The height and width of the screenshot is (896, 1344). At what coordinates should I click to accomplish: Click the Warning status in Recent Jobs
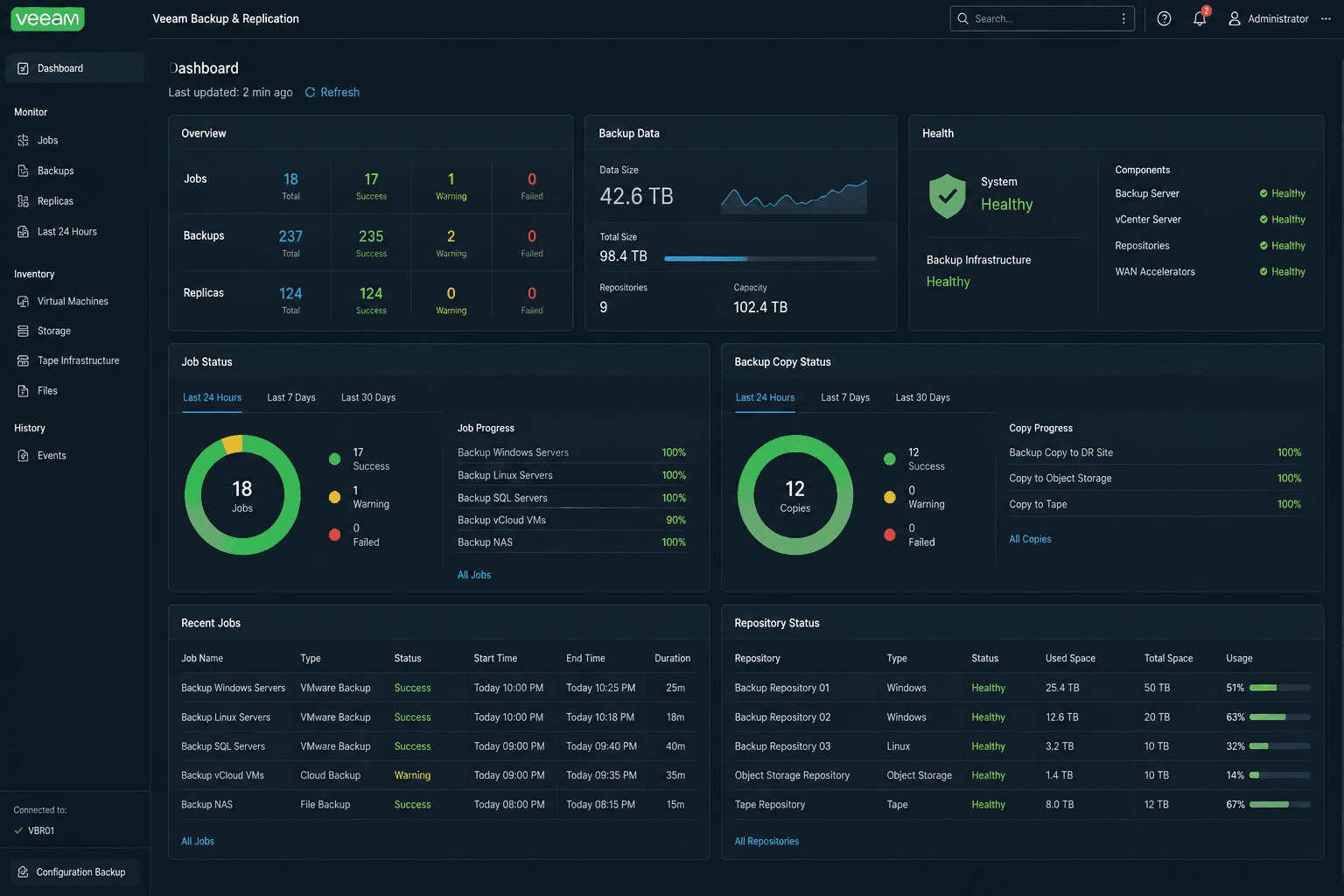coord(412,776)
